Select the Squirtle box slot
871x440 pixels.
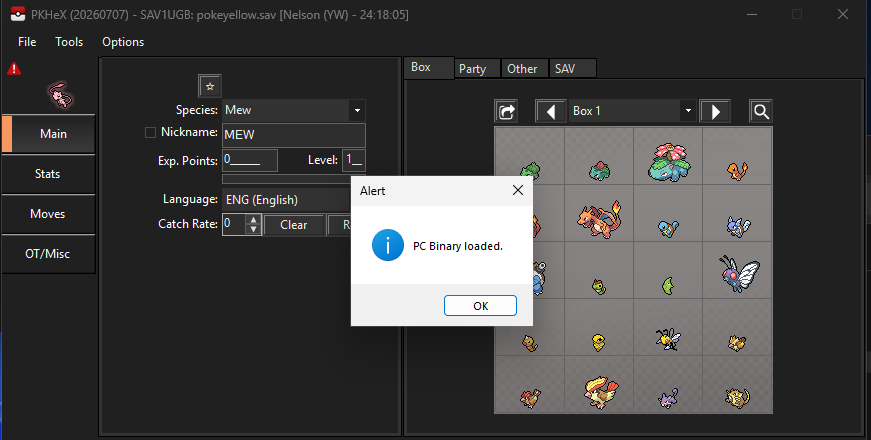point(668,213)
